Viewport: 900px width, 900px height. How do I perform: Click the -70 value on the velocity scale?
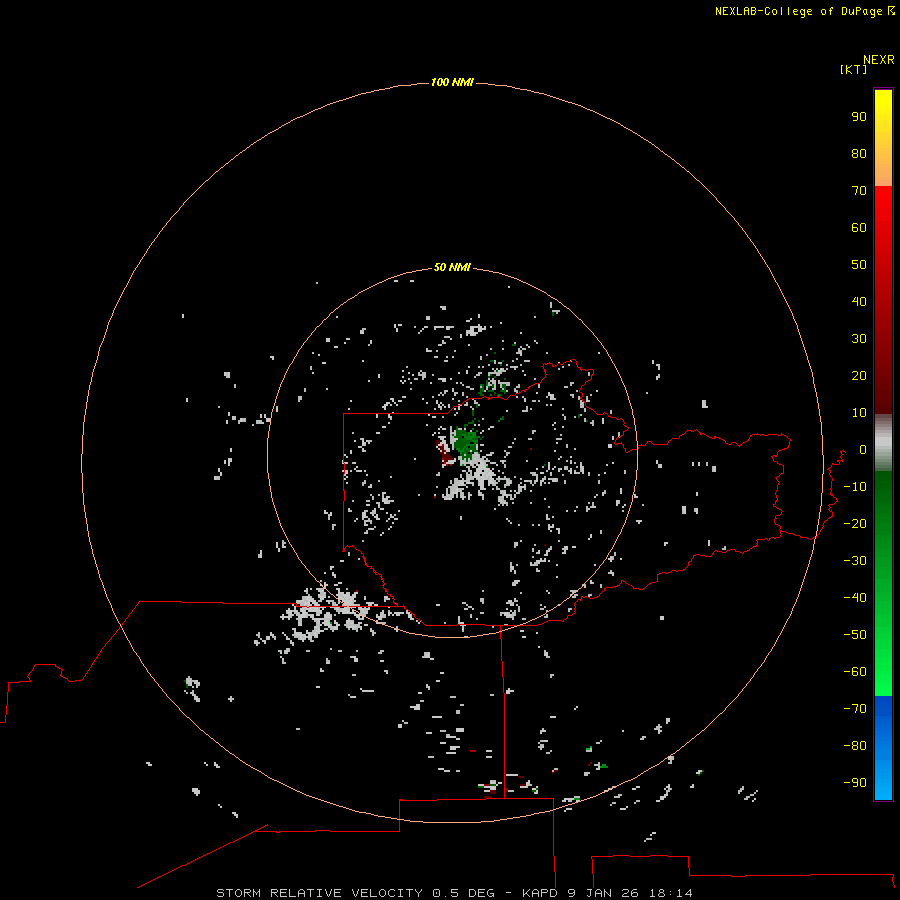pyautogui.click(x=855, y=709)
